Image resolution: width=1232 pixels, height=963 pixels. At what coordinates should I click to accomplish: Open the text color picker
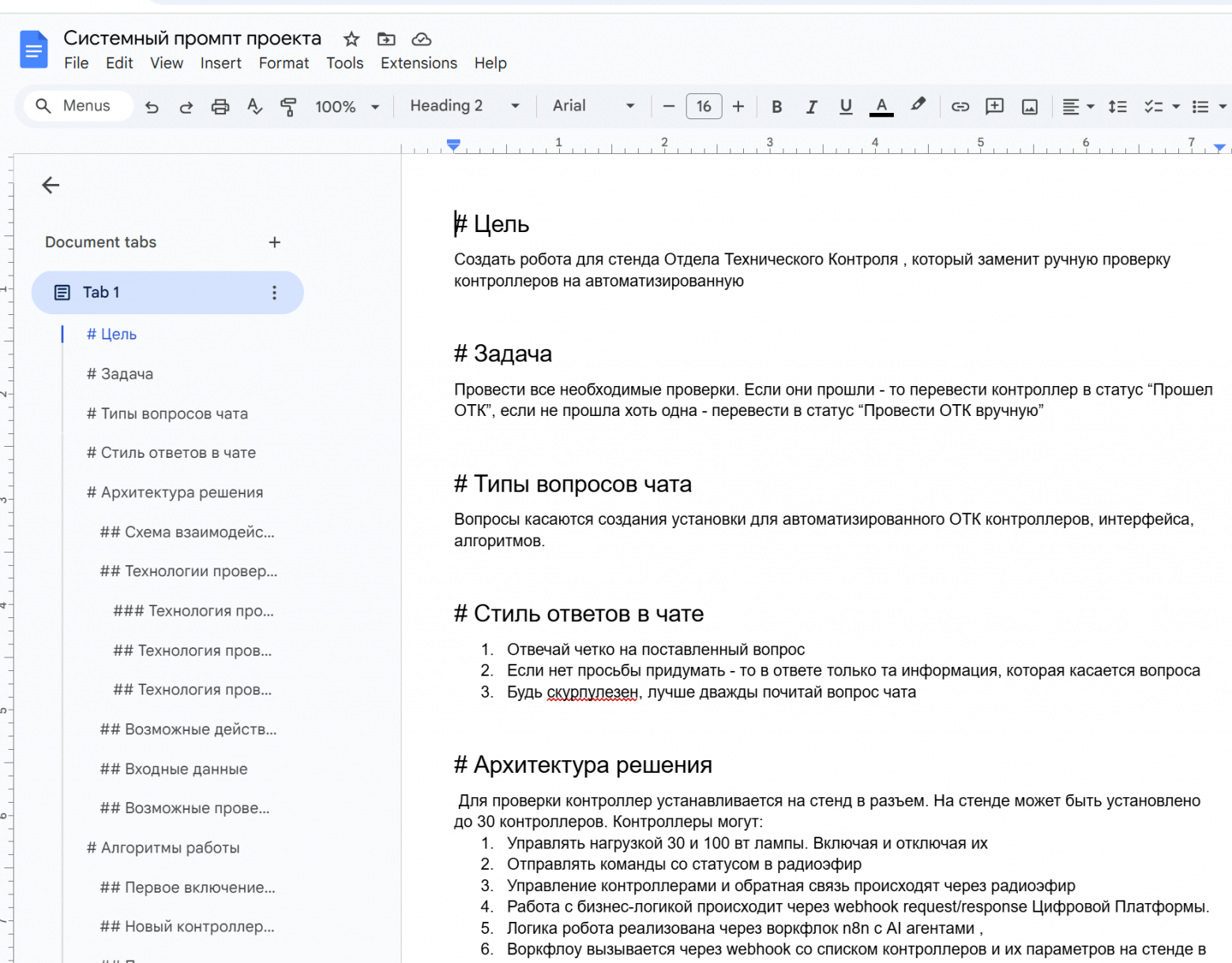coord(881,106)
